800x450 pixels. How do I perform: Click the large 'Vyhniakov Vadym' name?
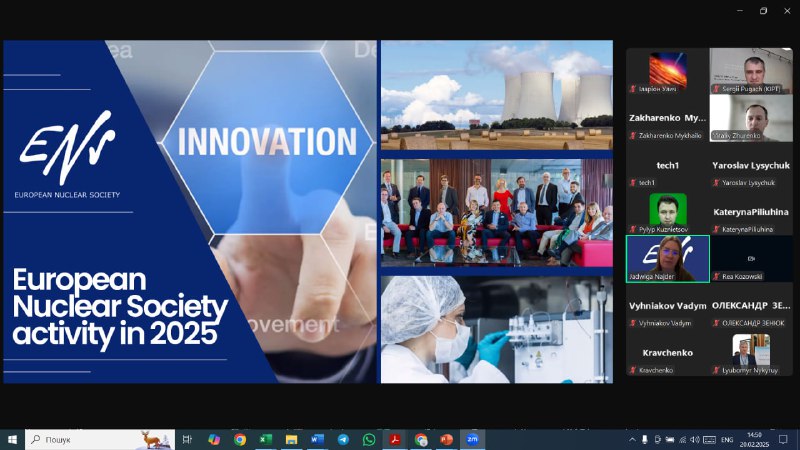tap(667, 306)
